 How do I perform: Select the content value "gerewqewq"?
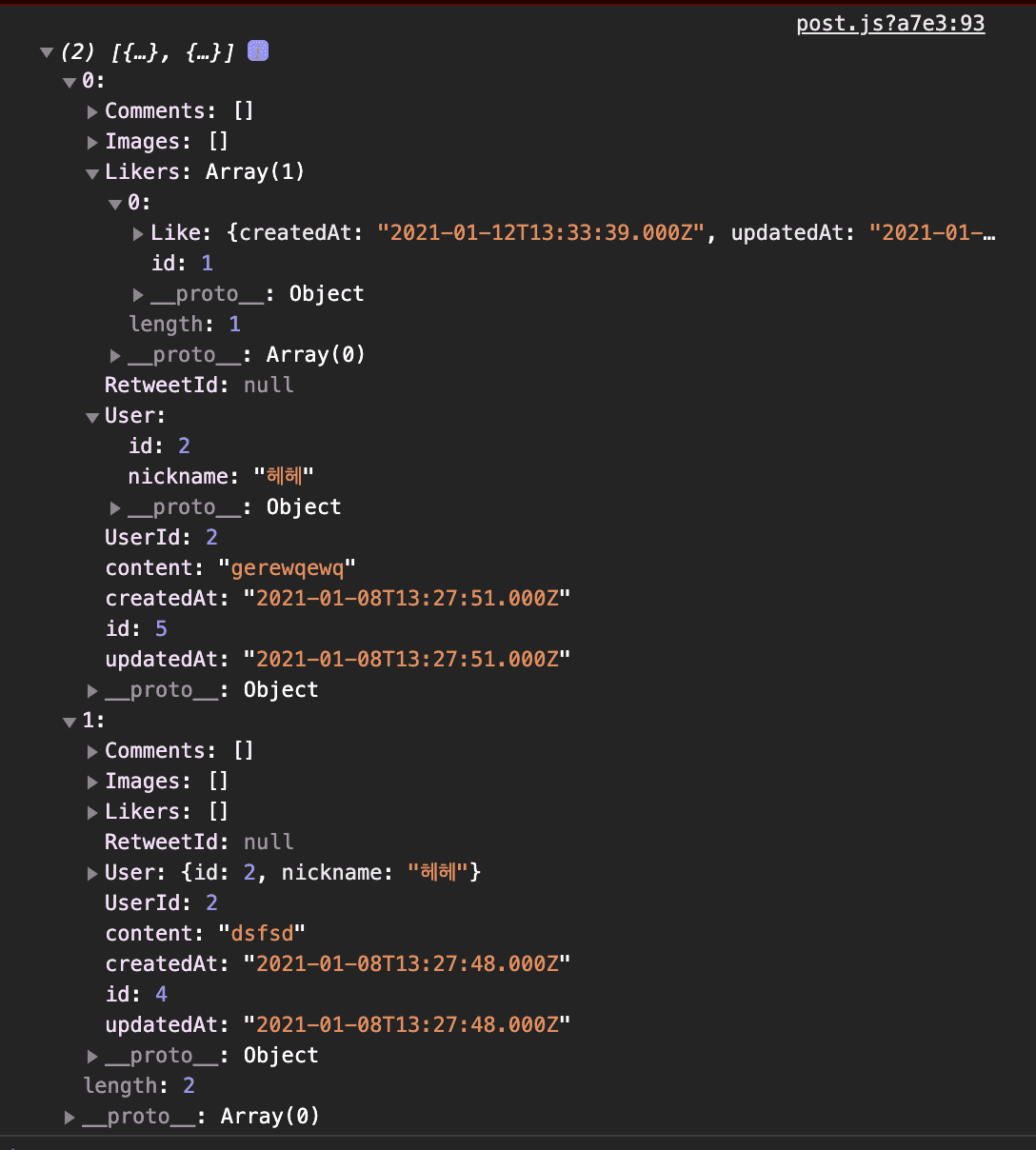click(287, 568)
